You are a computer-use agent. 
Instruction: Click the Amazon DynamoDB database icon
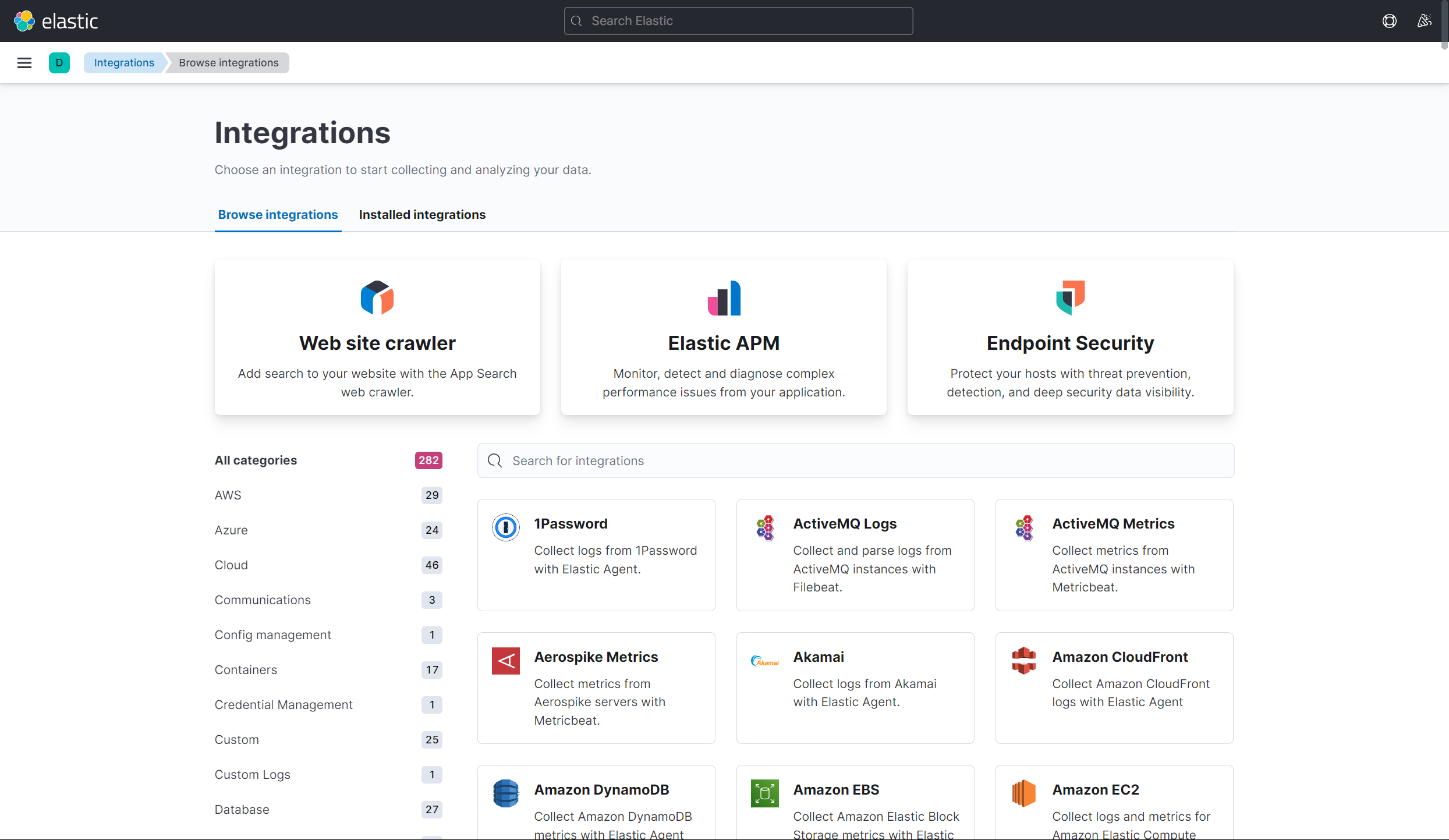click(506, 793)
